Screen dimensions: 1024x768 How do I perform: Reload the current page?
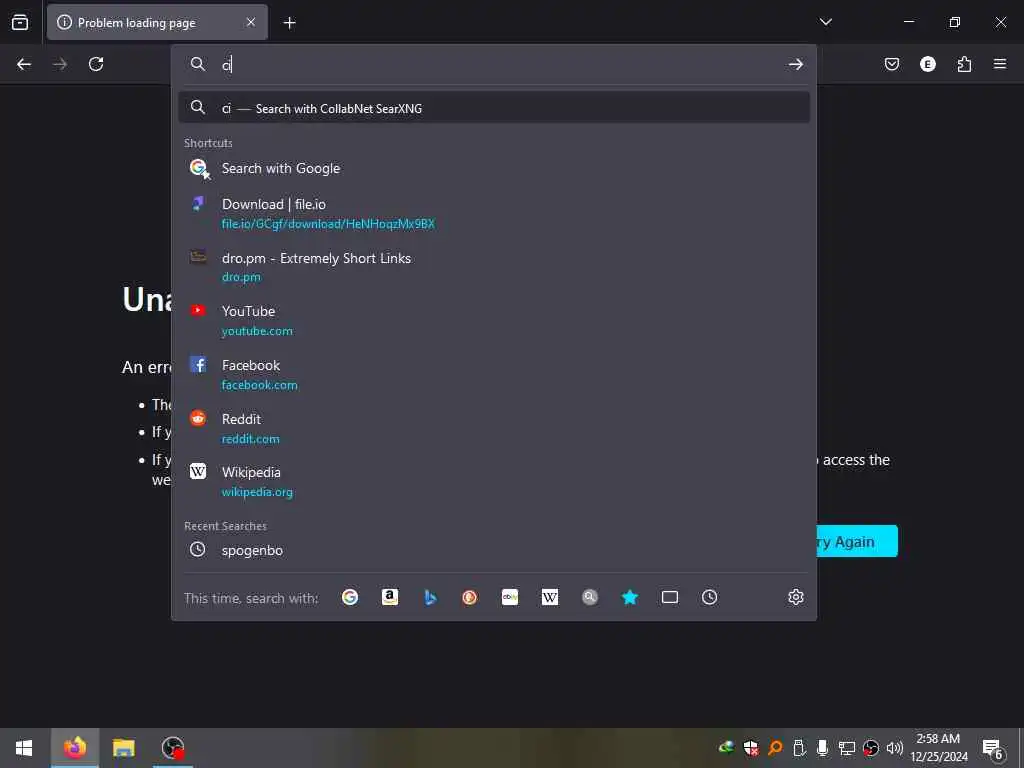[x=96, y=64]
